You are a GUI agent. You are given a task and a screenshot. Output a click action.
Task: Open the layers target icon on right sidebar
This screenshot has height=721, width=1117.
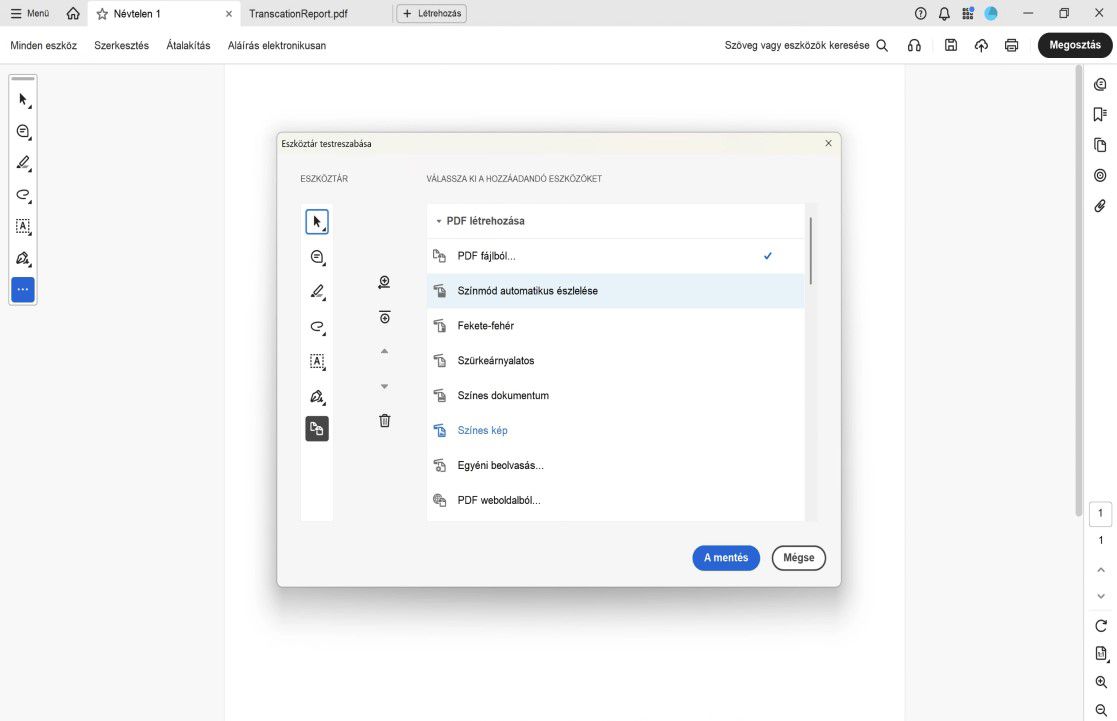1101,175
